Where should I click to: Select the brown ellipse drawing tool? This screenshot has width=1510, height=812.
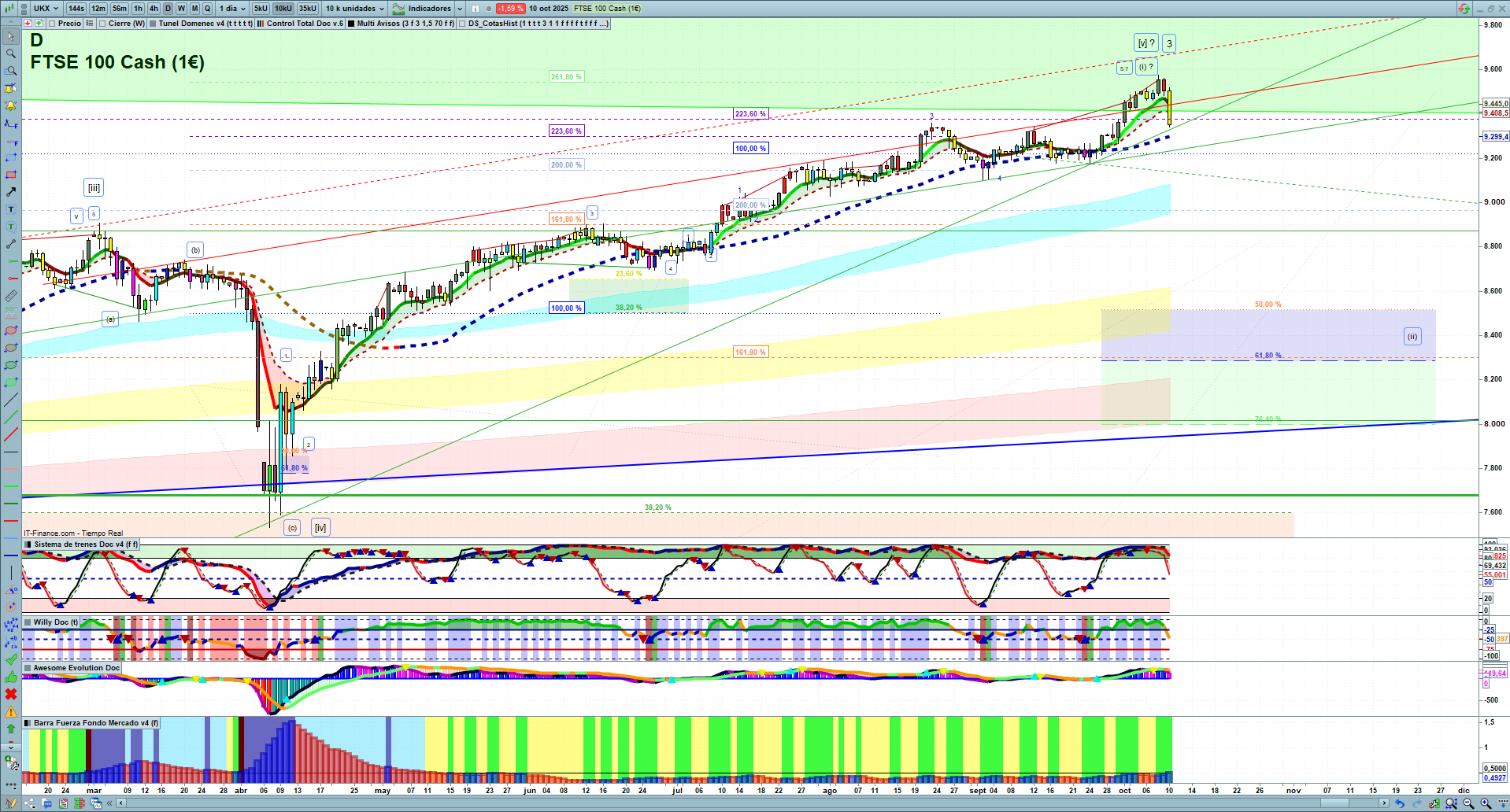pos(11,348)
